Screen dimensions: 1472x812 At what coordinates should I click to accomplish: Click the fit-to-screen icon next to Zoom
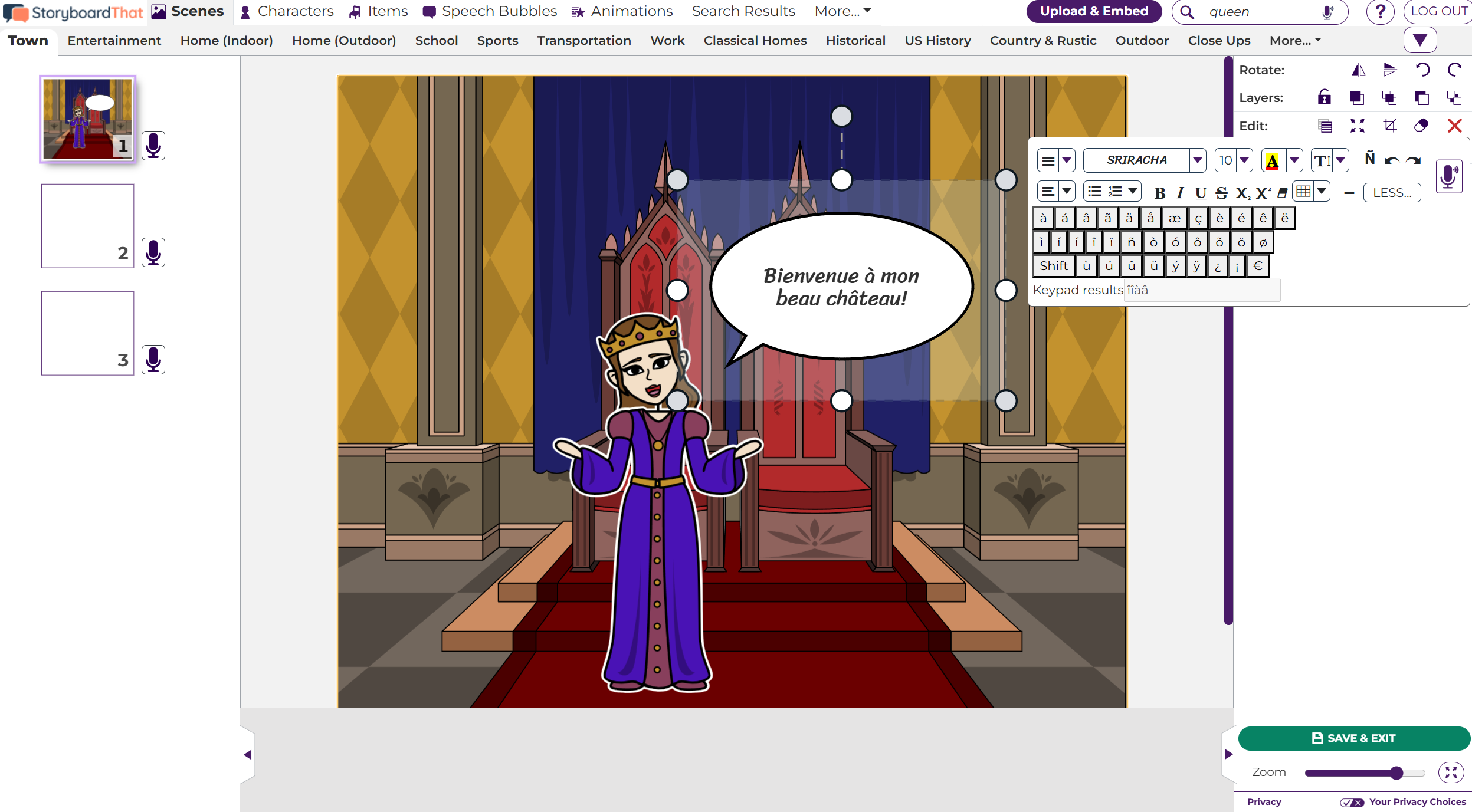coord(1451,772)
